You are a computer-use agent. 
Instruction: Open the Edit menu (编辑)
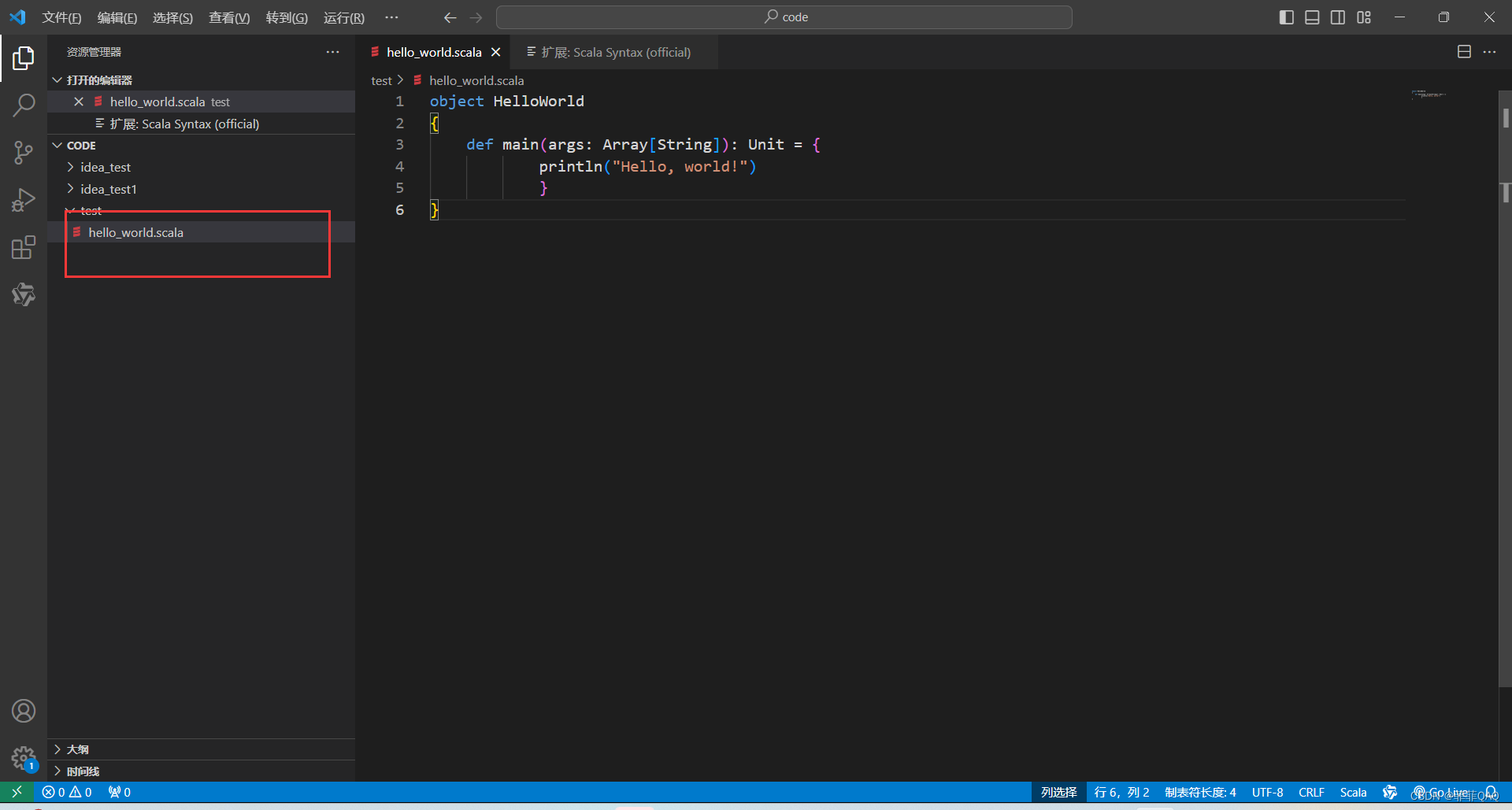point(117,17)
